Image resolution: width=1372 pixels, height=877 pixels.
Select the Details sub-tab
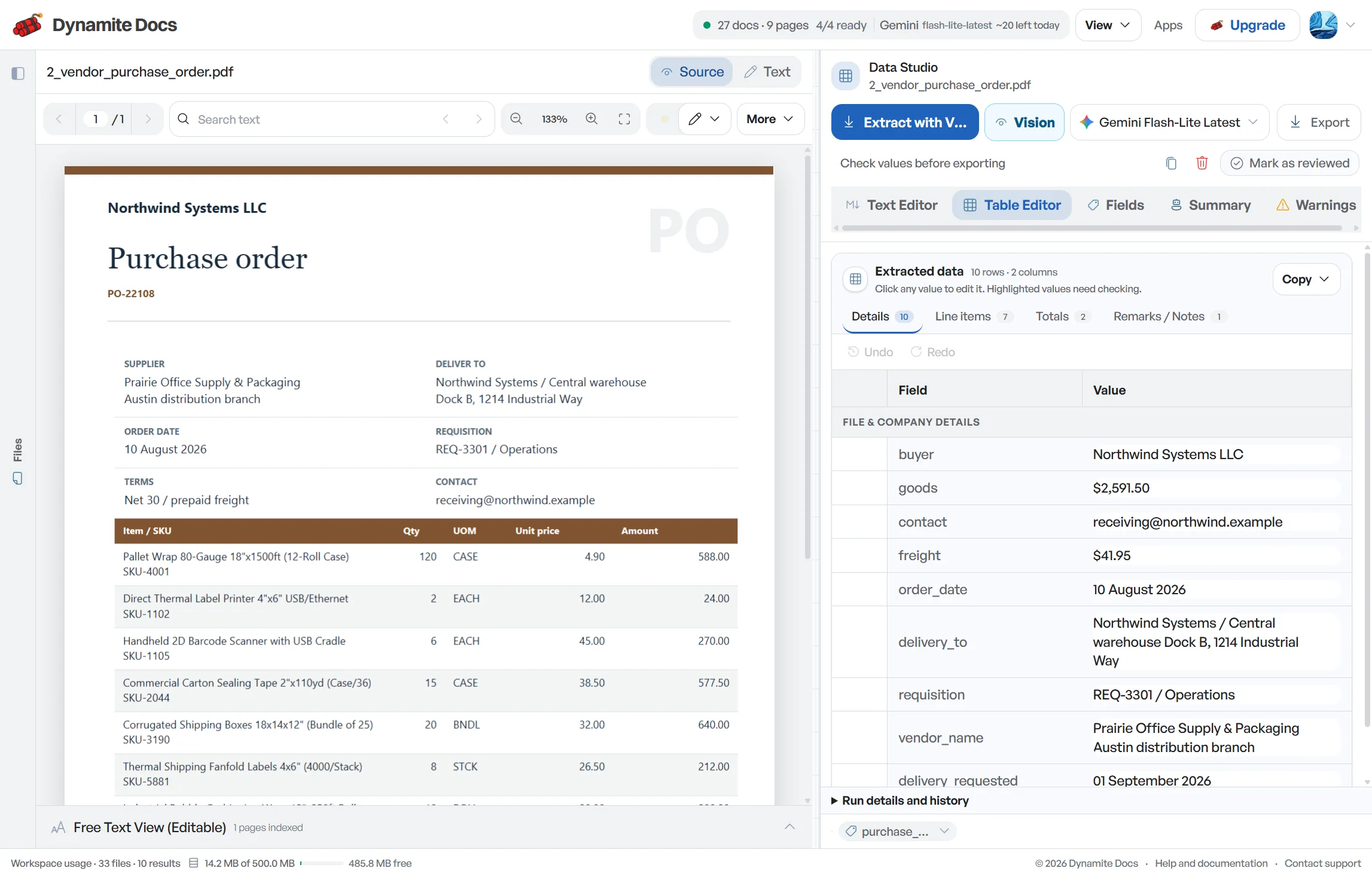tap(882, 316)
